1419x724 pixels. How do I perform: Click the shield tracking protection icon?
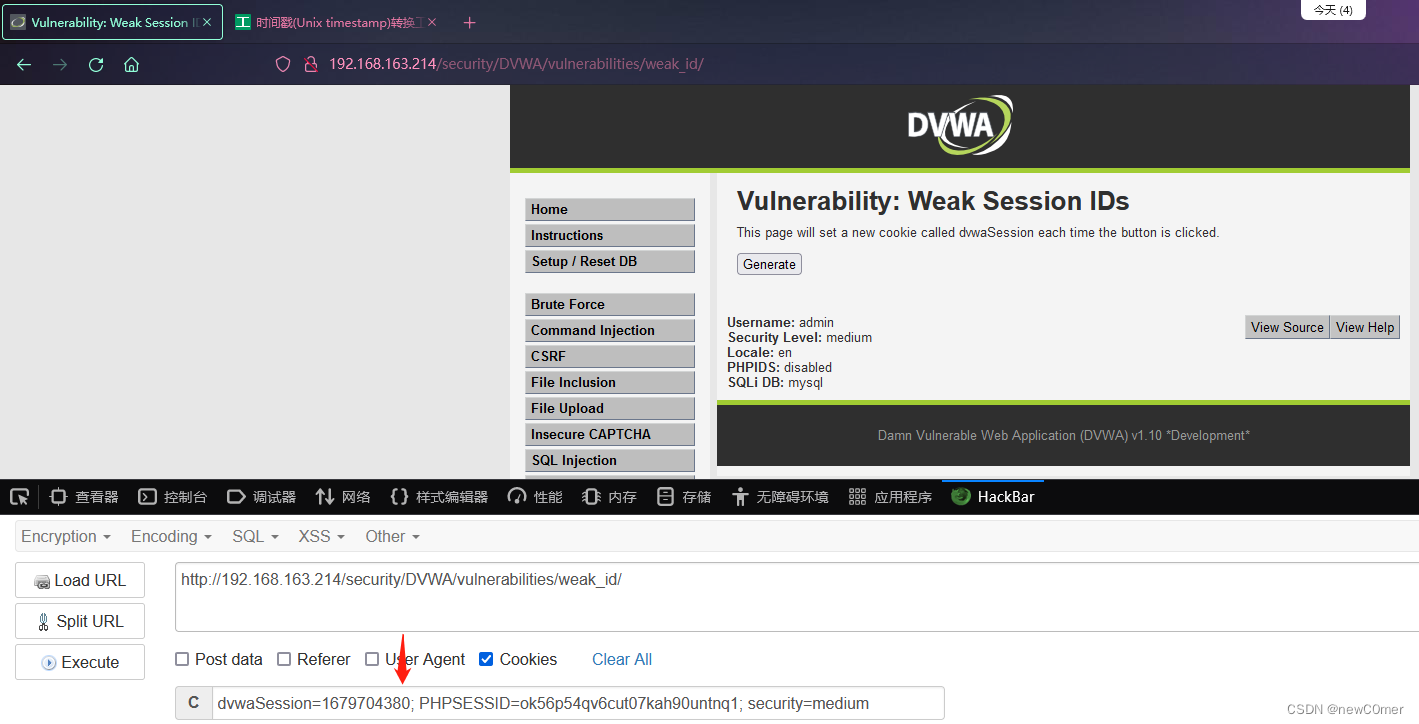283,64
